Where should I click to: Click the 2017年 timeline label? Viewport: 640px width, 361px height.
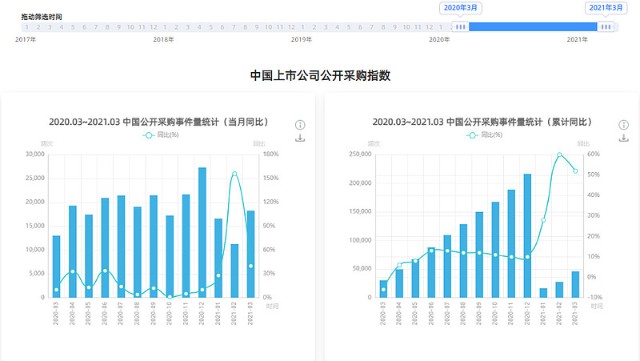(x=25, y=40)
